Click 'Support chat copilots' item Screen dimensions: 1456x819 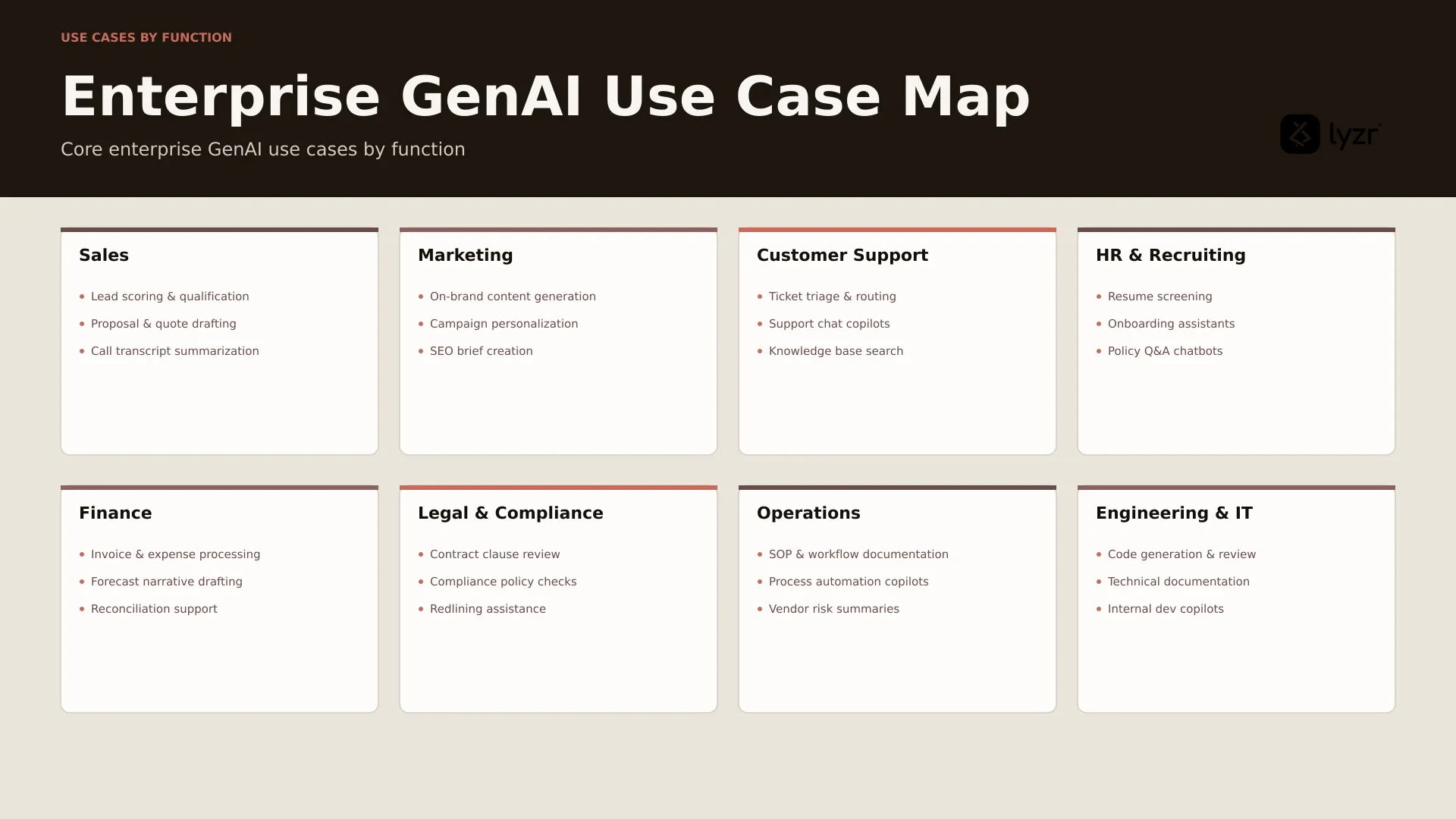click(x=830, y=324)
